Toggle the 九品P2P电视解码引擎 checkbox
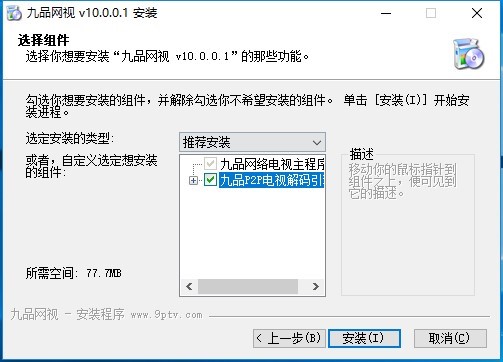503x362 pixels. pos(210,180)
